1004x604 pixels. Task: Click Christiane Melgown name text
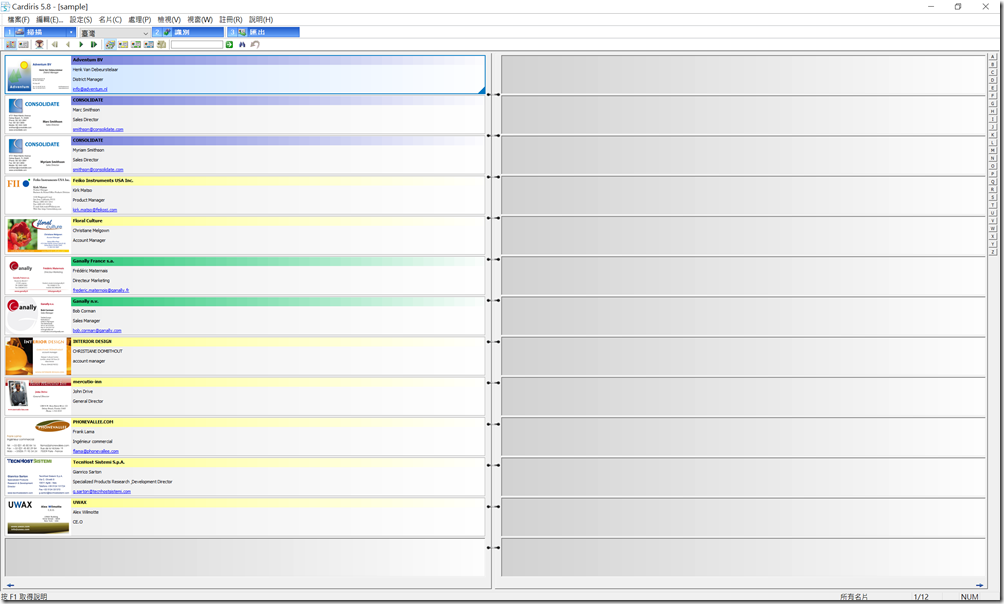click(x=90, y=231)
